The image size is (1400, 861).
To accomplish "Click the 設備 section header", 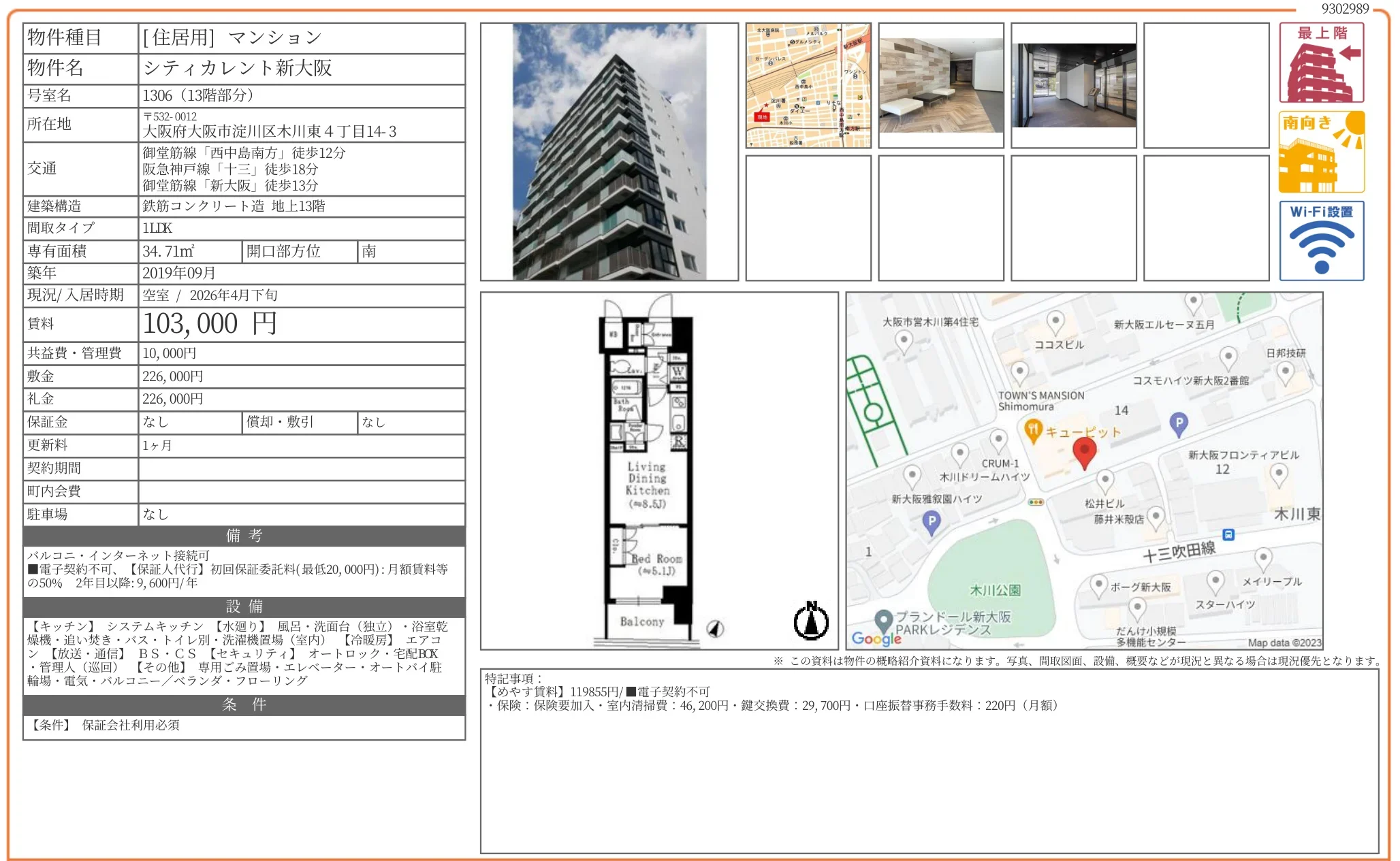I will click(x=244, y=606).
